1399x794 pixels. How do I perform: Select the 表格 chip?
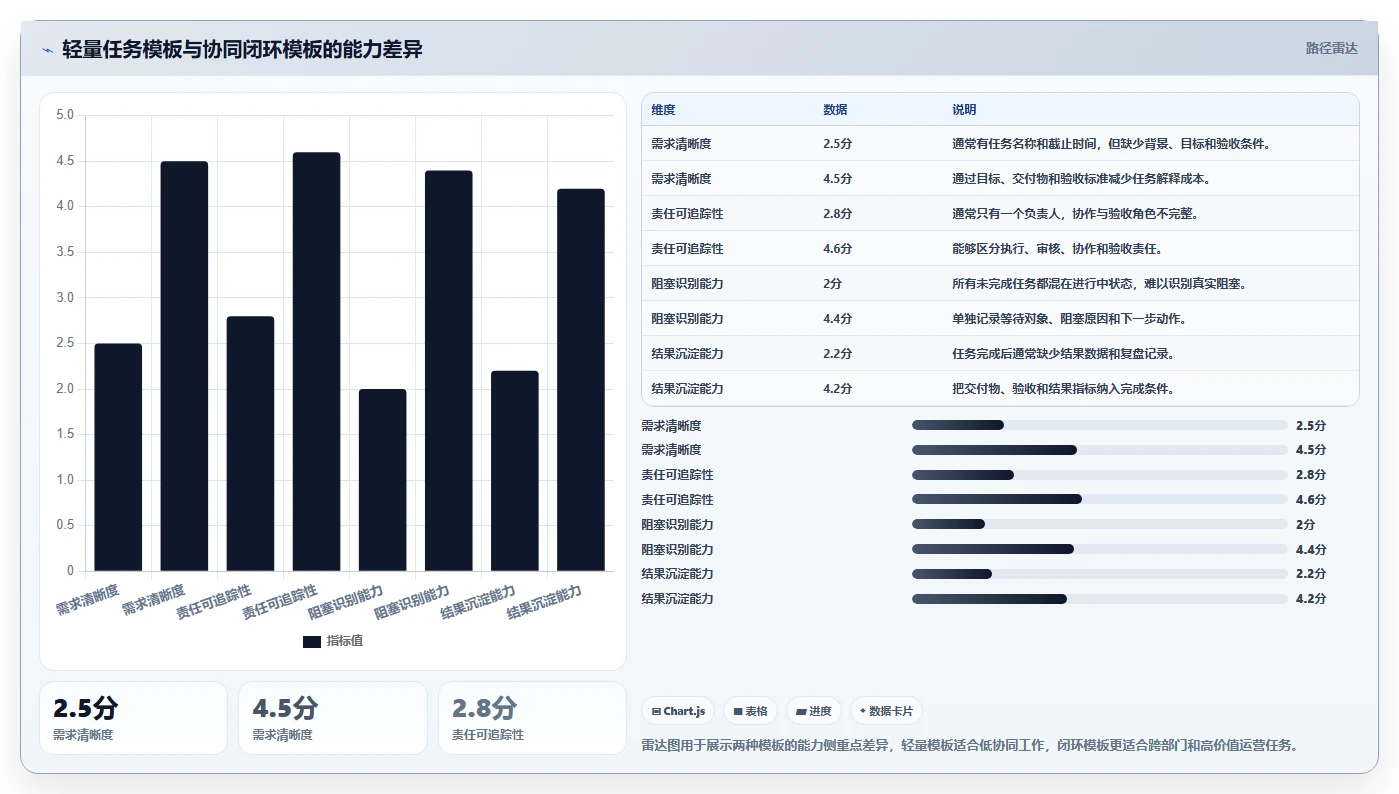click(750, 711)
